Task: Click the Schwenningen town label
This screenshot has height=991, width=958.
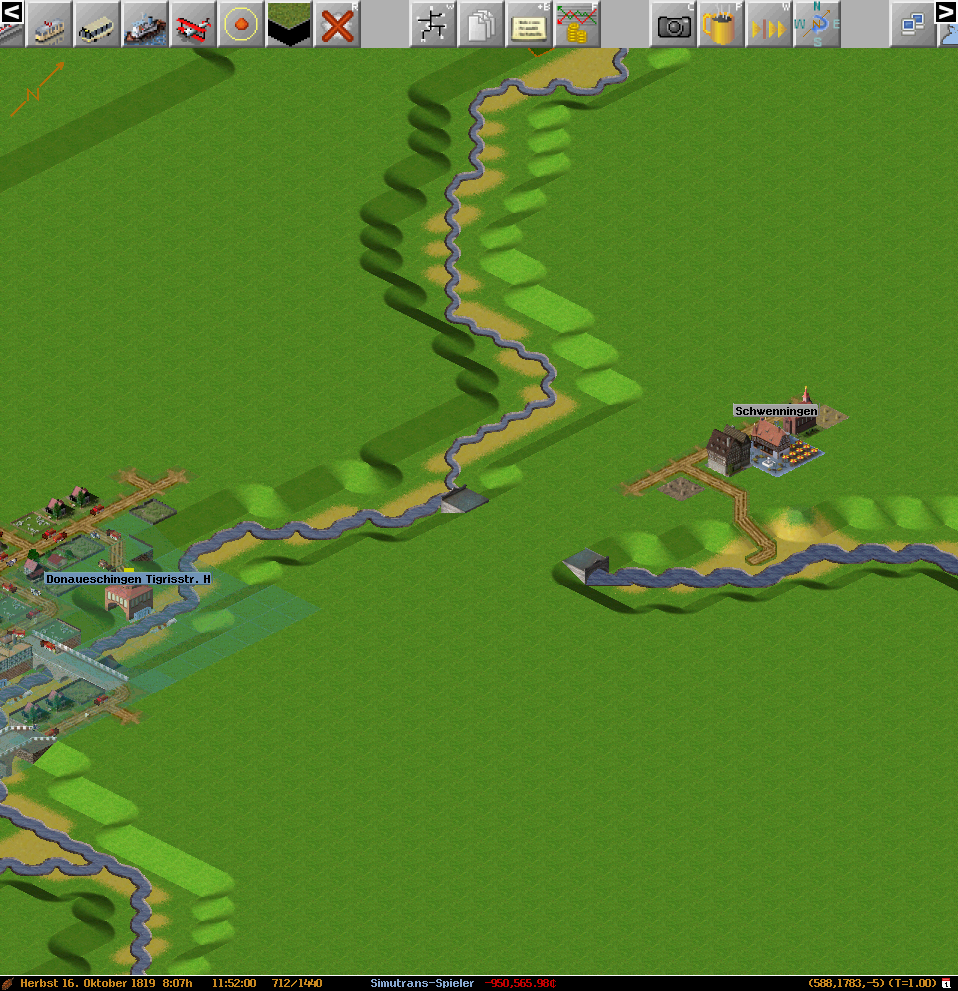Action: tap(775, 411)
